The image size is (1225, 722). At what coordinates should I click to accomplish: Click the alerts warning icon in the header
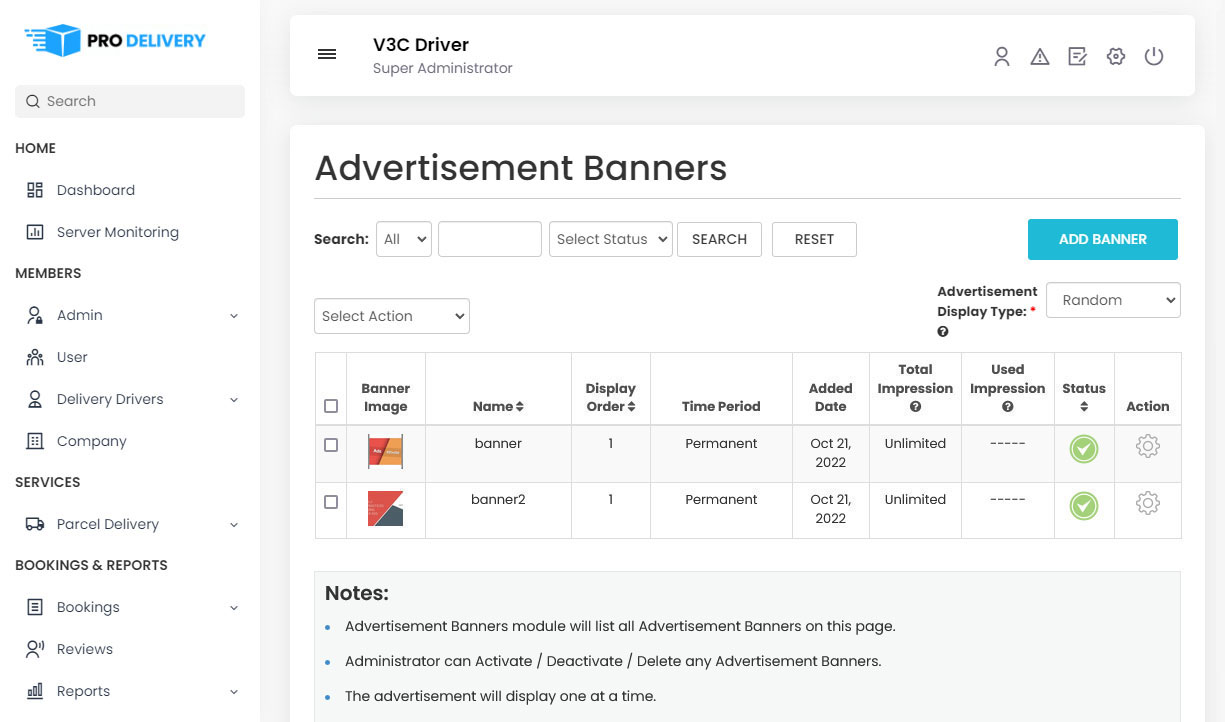tap(1040, 57)
